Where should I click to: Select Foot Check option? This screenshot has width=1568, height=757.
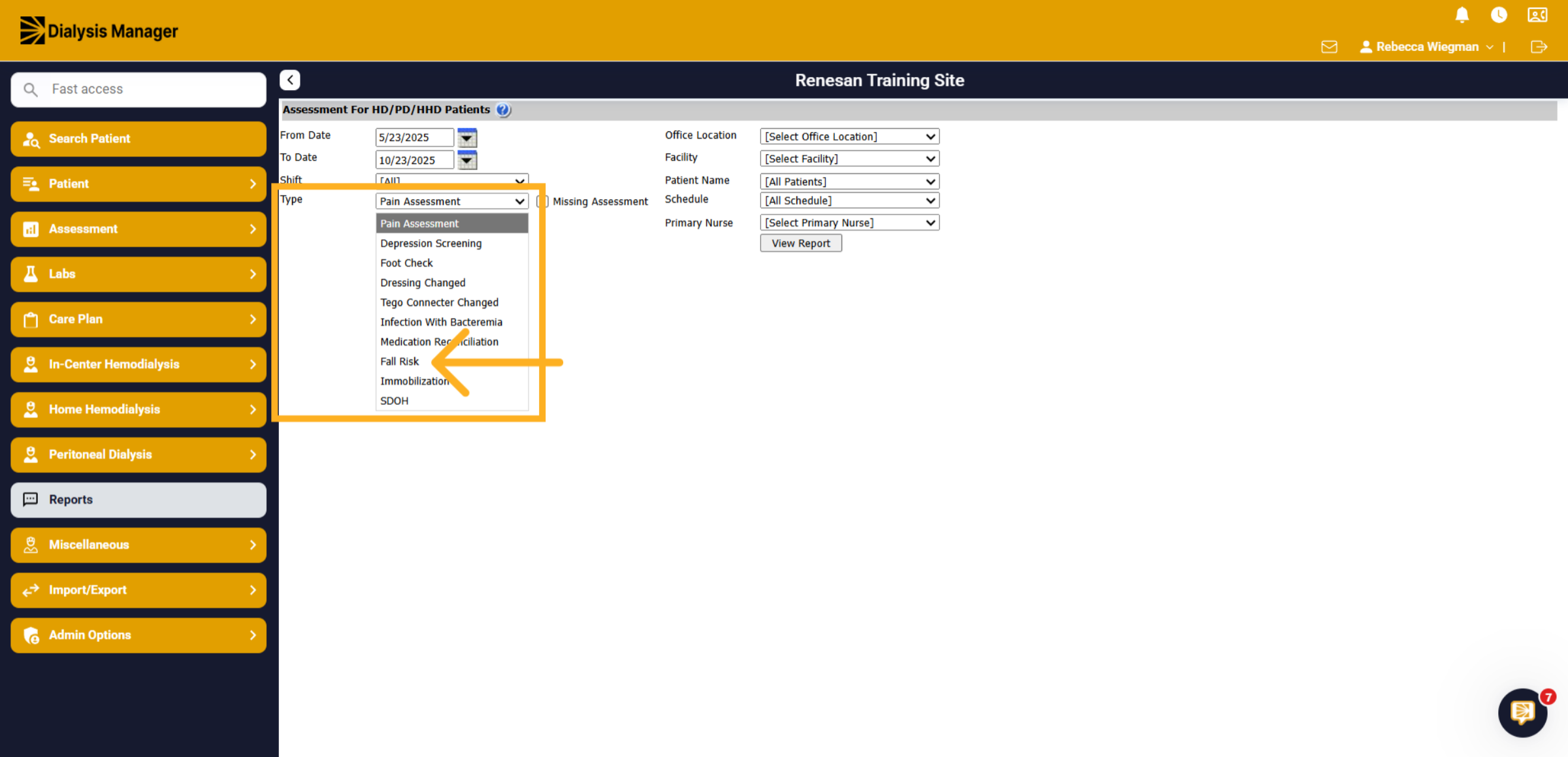[x=451, y=263]
